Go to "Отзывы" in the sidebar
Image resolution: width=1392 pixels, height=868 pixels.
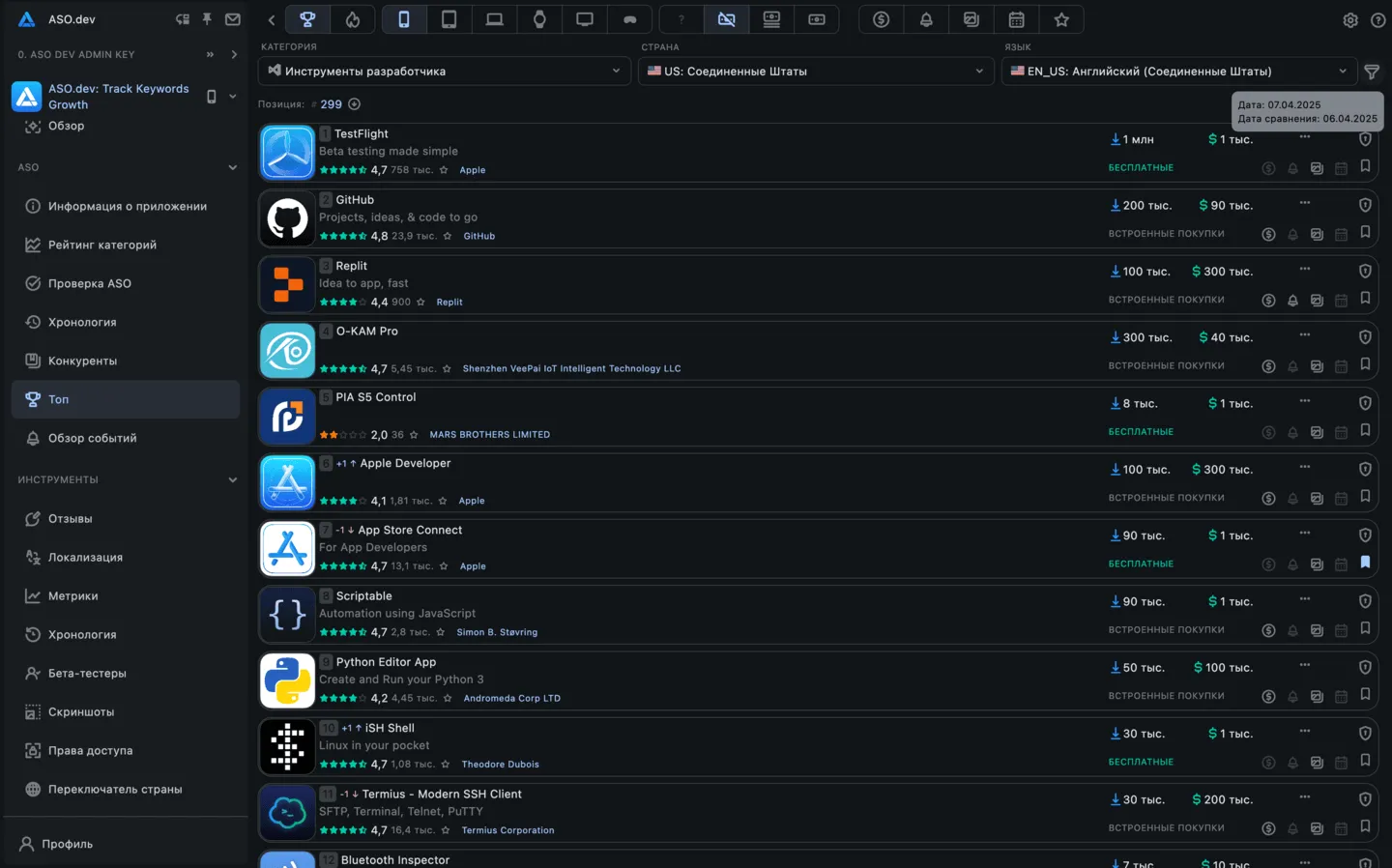point(70,519)
